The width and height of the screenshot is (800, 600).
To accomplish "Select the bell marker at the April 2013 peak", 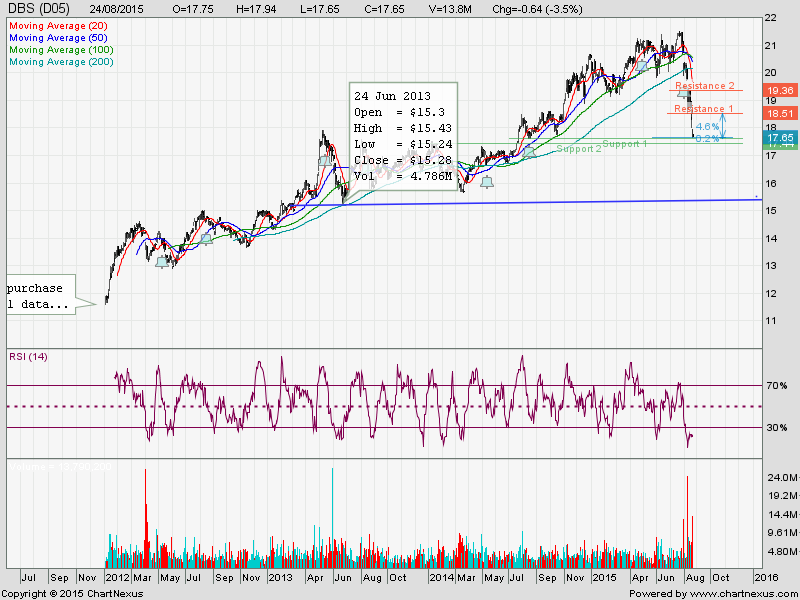I will click(x=324, y=162).
